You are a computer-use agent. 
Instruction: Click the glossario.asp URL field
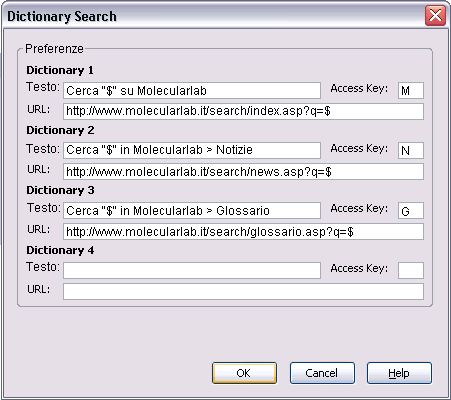243,231
